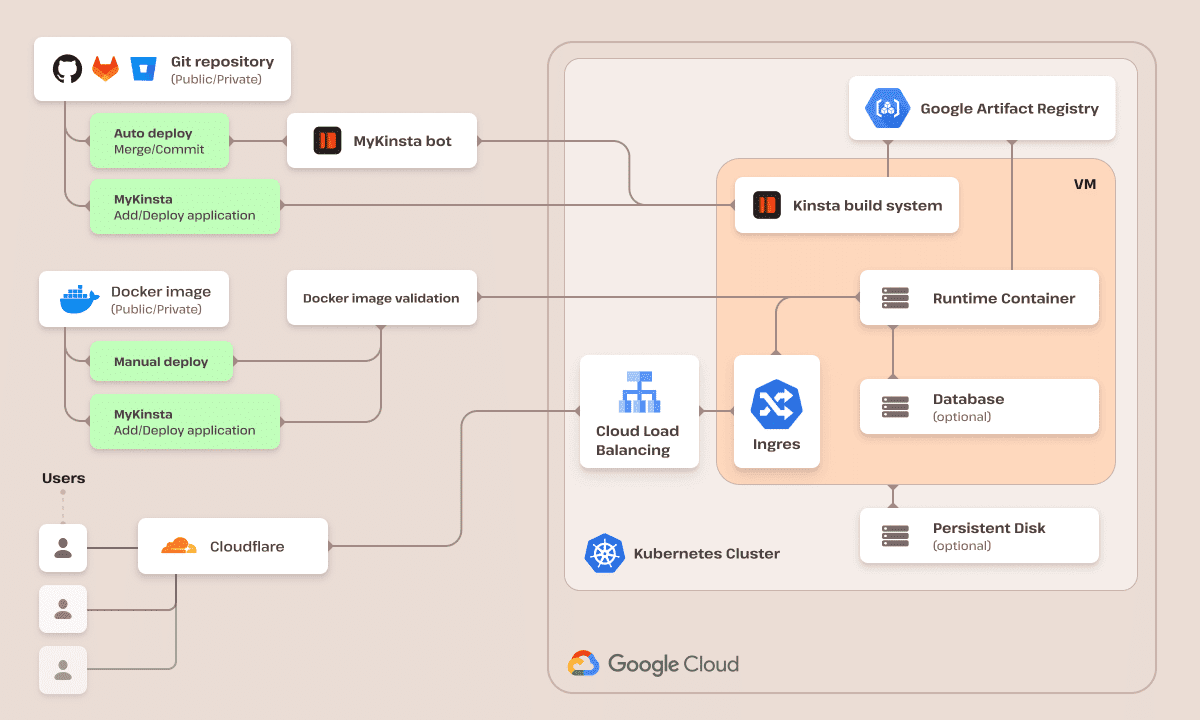The width and height of the screenshot is (1200, 720).
Task: Click the GitHub icon in Git repository card
Action: pyautogui.click(x=65, y=68)
